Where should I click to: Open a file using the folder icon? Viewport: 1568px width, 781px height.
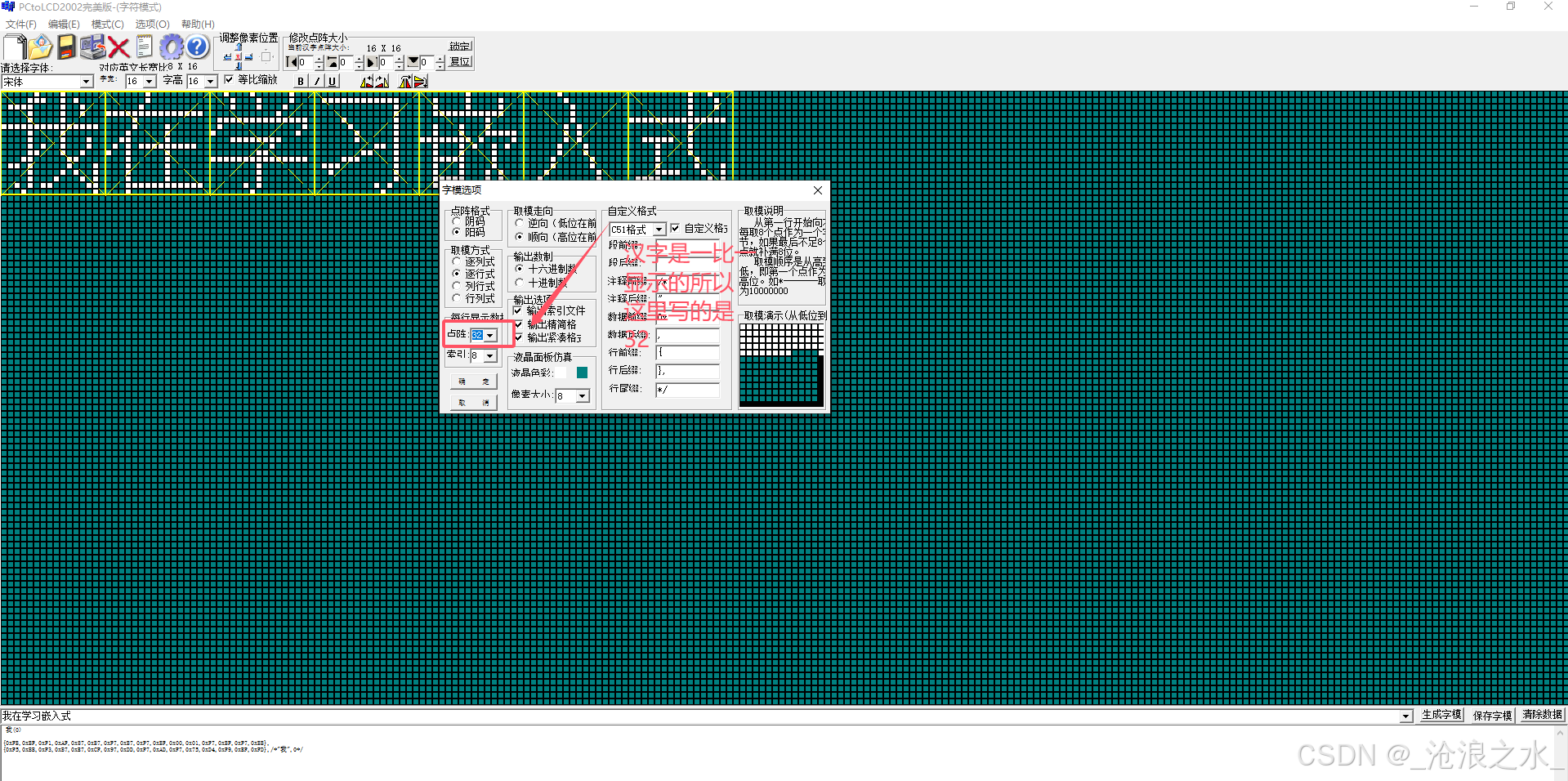(40, 47)
